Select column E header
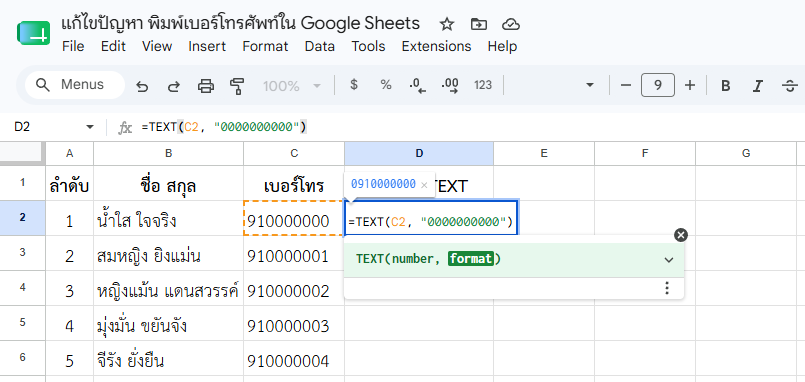The image size is (805, 382). 544,153
